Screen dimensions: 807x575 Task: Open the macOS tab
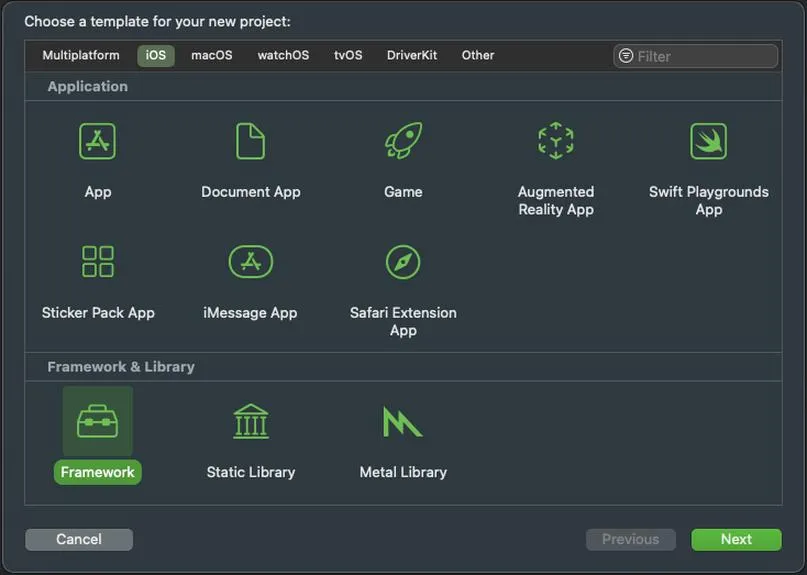click(x=212, y=55)
